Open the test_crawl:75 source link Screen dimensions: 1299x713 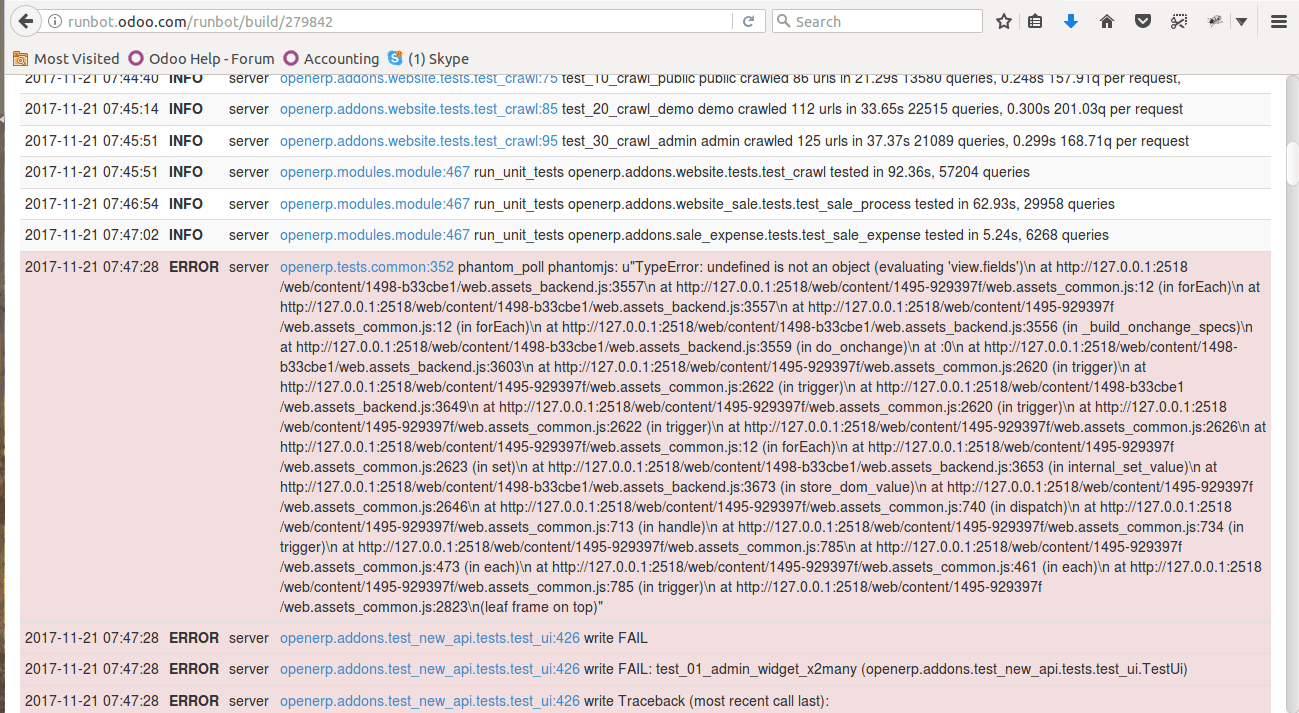coord(419,78)
